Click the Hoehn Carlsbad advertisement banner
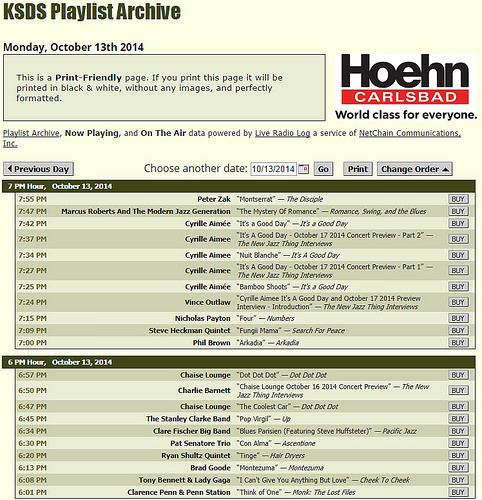Screen dimensions: 482x500 [406, 87]
